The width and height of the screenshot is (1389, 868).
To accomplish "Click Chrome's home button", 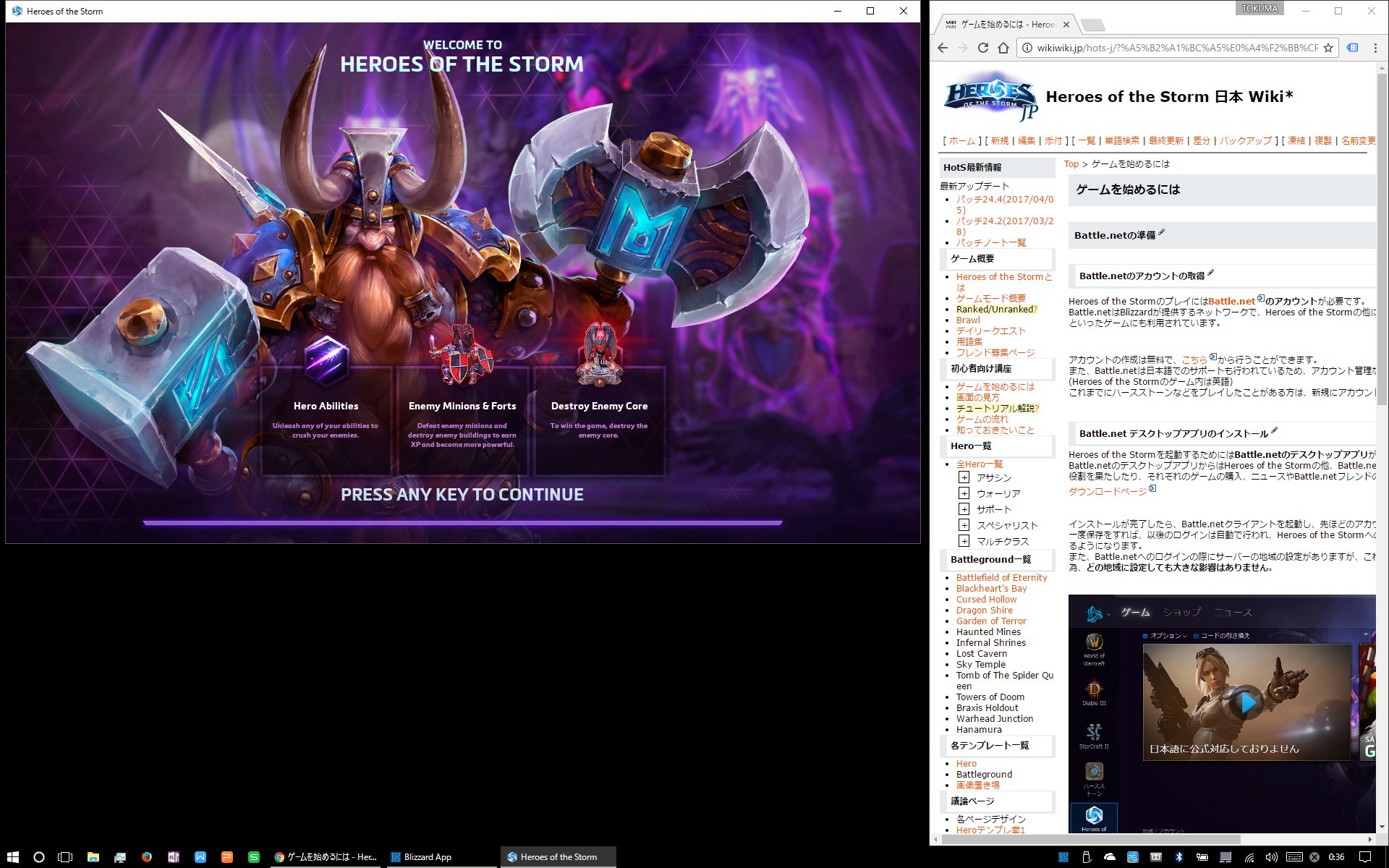I will [x=1003, y=48].
